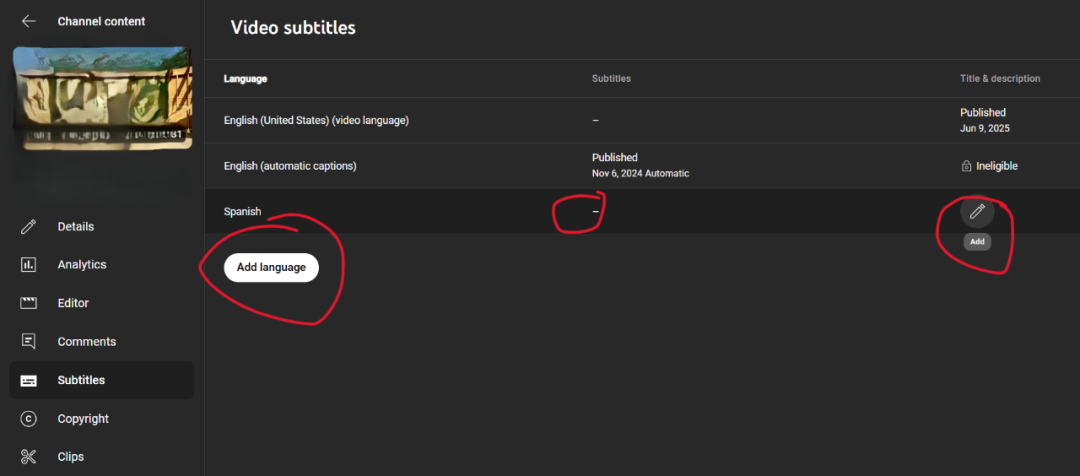This screenshot has height=476, width=1080.
Task: Click the lock icon beside Ineligible
Action: (966, 166)
